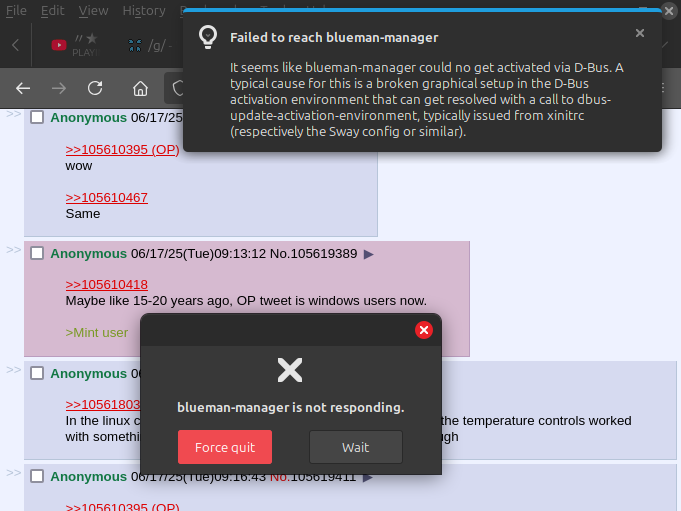Dismiss the Failed to reach blueman-manager notification
Screen dimensions: 681x511
point(640,33)
